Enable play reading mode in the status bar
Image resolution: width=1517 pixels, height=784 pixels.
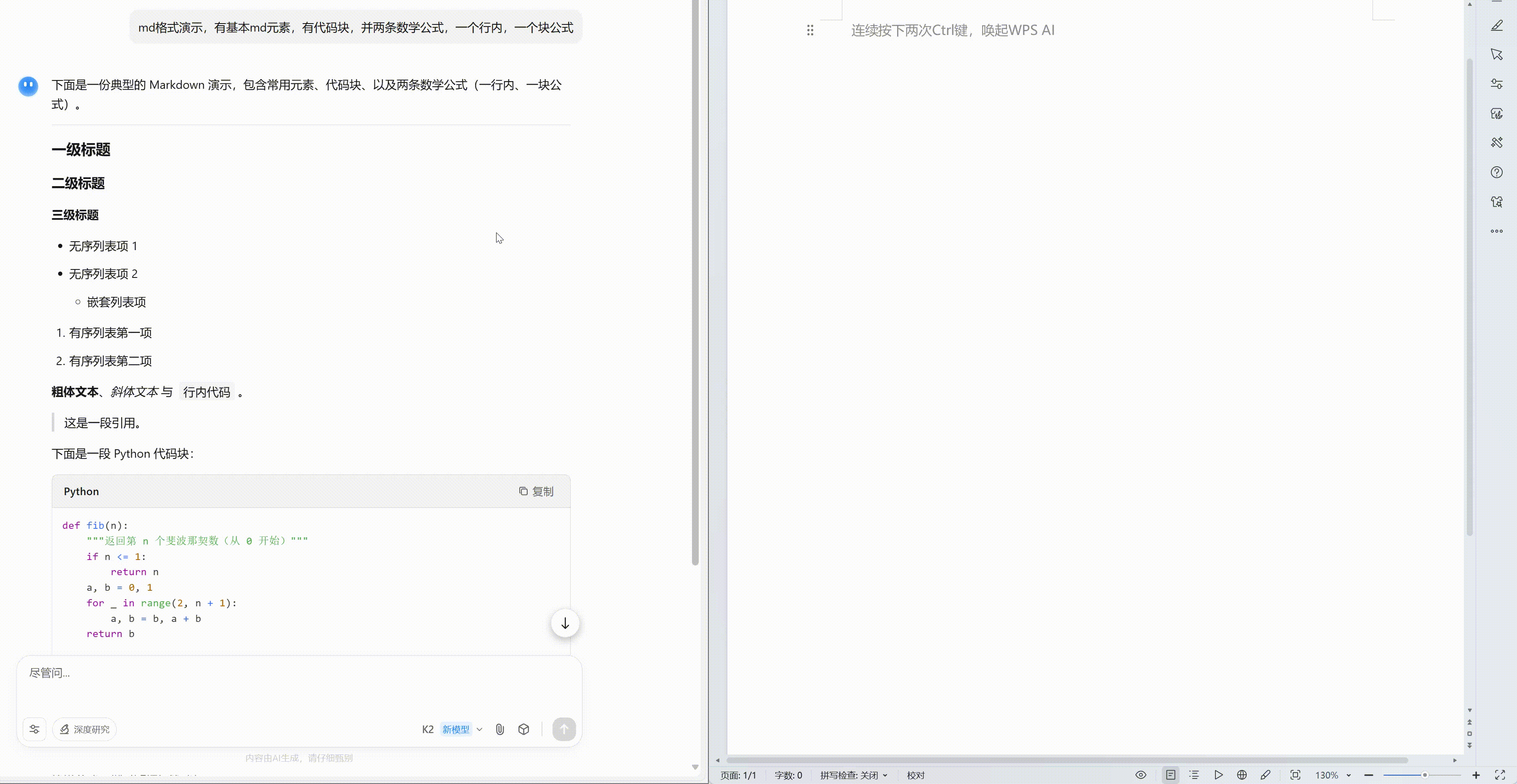[1219, 775]
